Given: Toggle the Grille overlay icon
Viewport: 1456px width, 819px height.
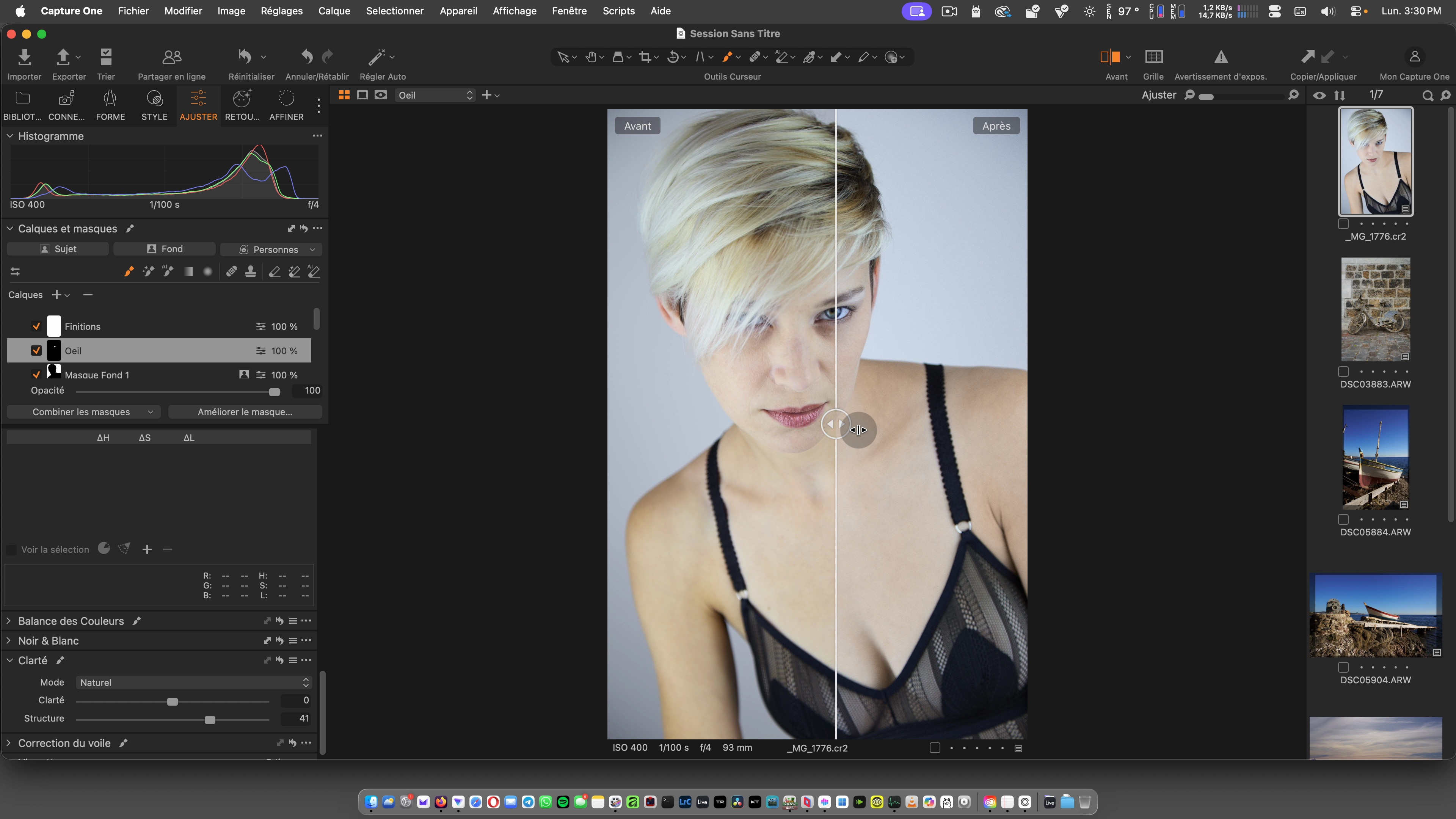Looking at the screenshot, I should point(1153,57).
